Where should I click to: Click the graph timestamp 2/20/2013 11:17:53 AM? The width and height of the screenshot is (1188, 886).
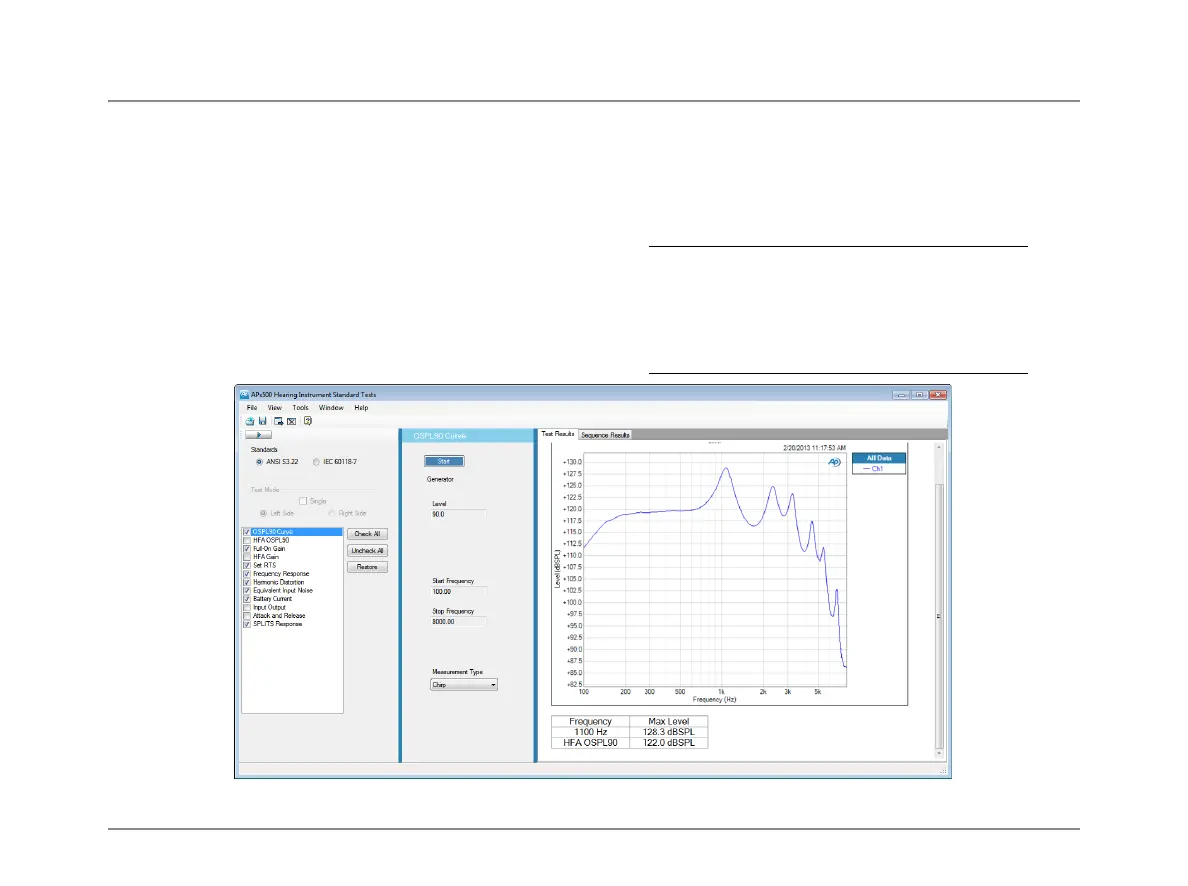pos(814,448)
